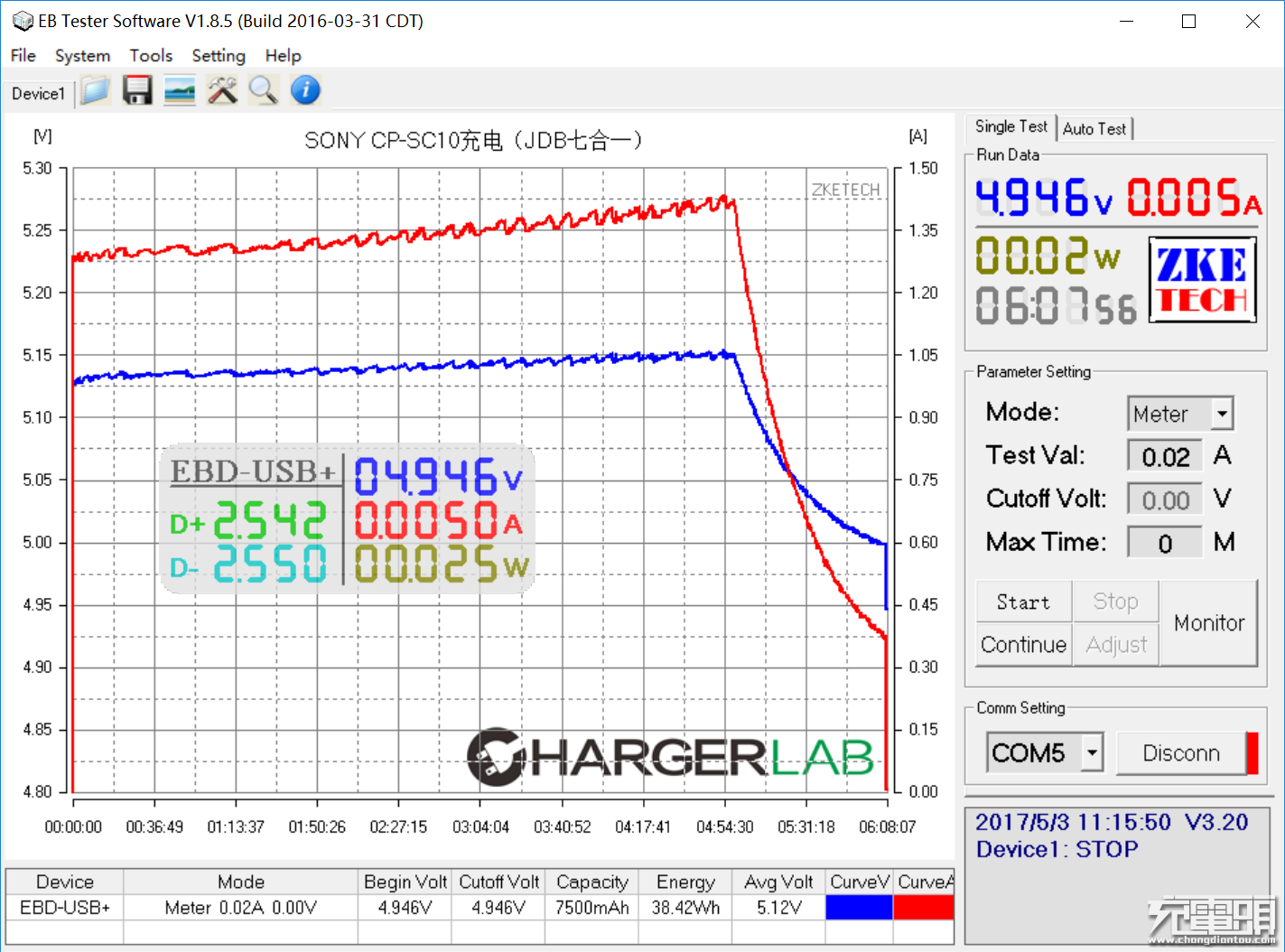The height and width of the screenshot is (952, 1285).
Task: Click the Adjust button
Action: pyautogui.click(x=1116, y=645)
